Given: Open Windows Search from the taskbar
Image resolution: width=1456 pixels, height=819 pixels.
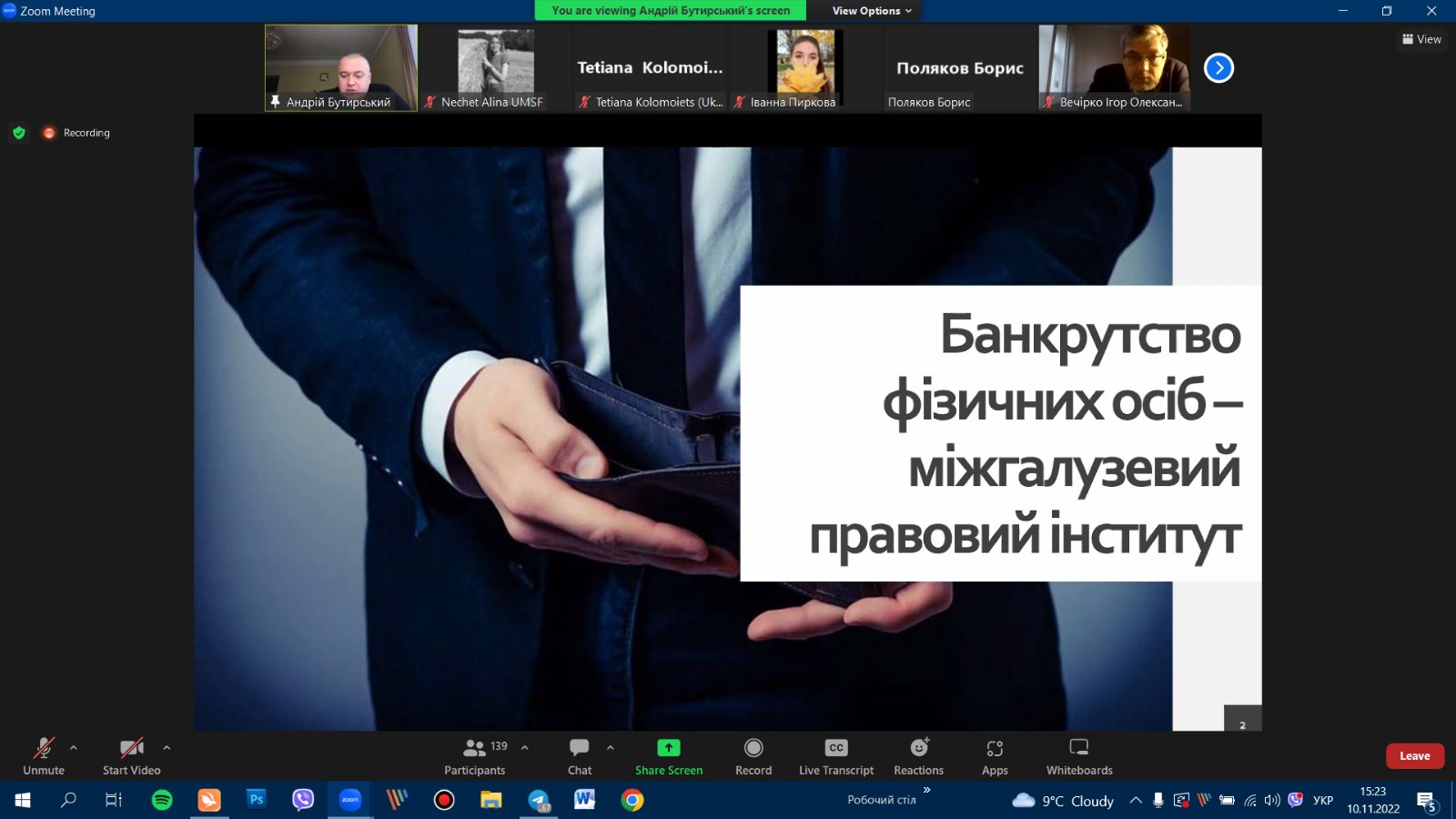Looking at the screenshot, I should (68, 800).
